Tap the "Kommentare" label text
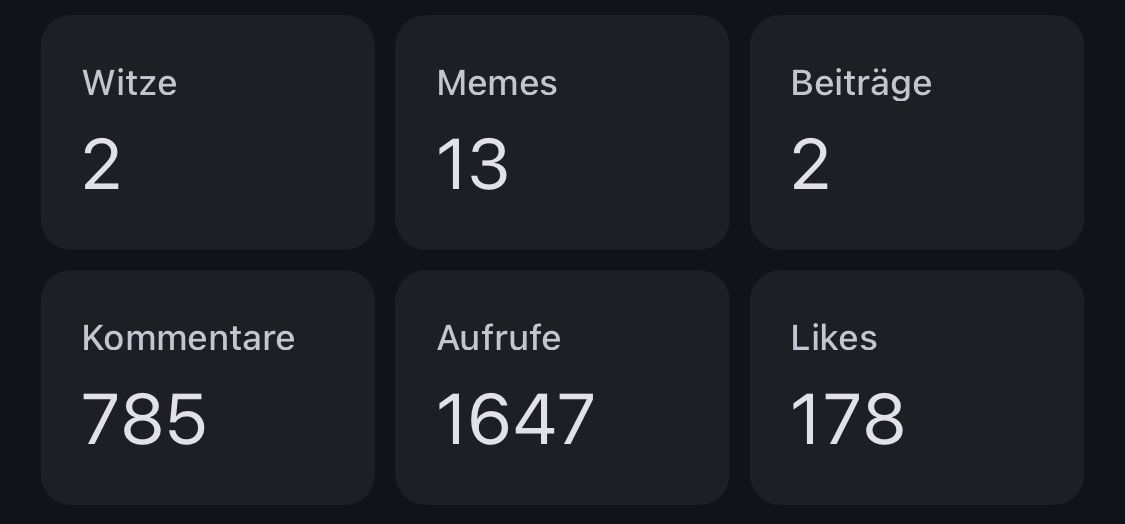 click(x=188, y=338)
